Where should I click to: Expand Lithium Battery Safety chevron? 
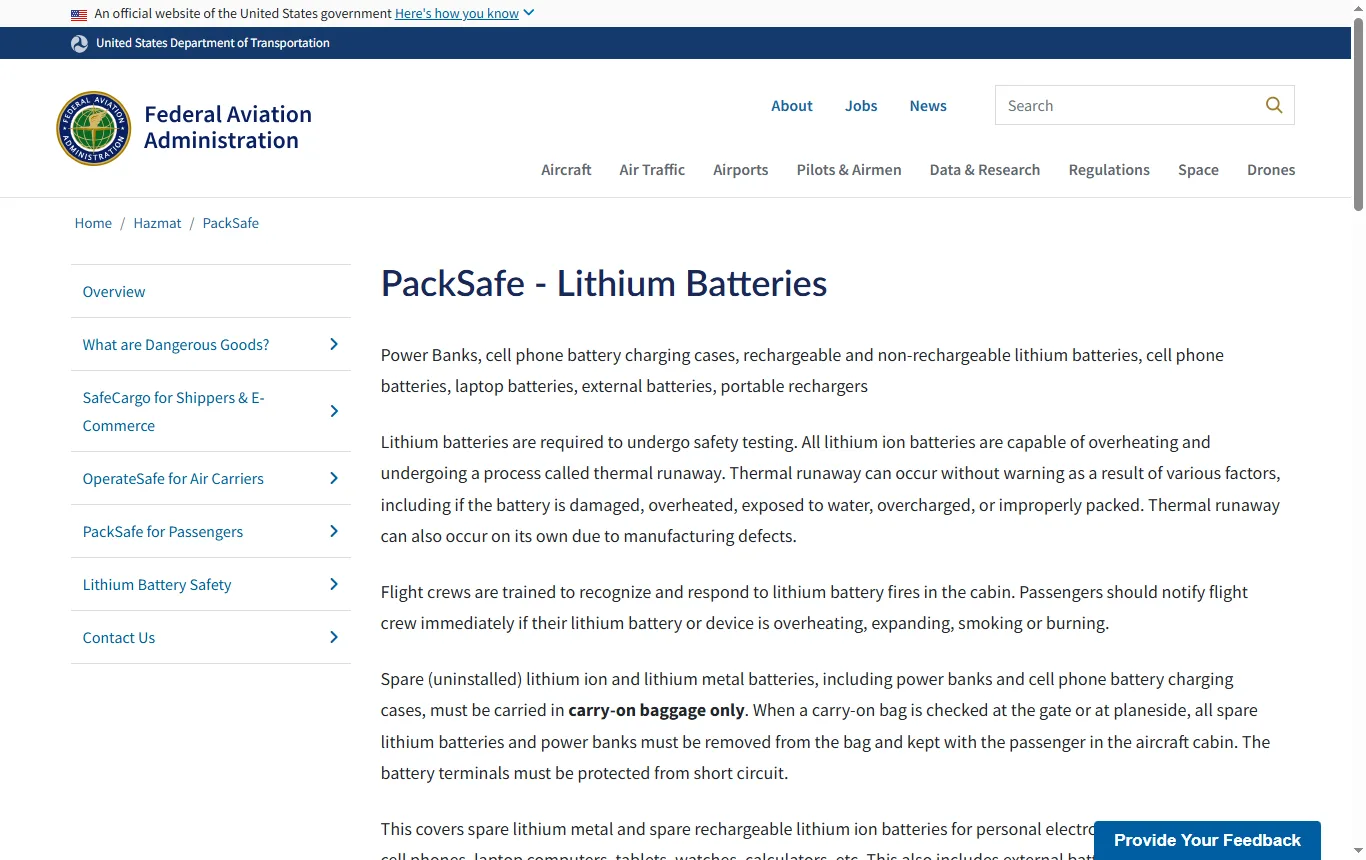(334, 584)
